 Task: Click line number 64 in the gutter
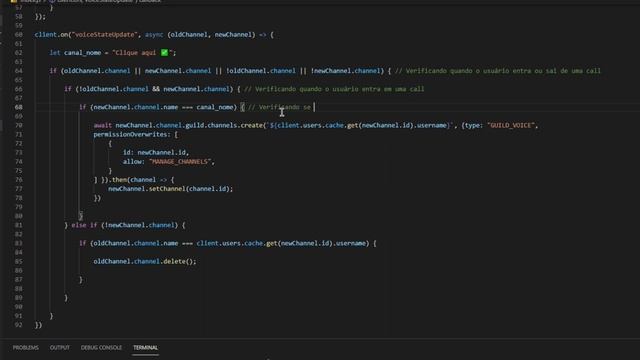(18, 71)
